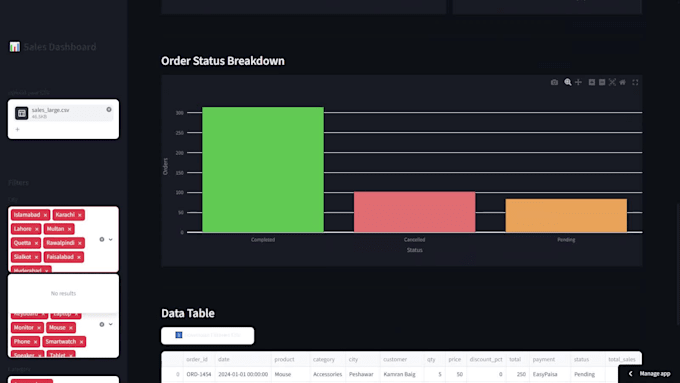Expand the product multiselect dropdown arrow

(111, 324)
